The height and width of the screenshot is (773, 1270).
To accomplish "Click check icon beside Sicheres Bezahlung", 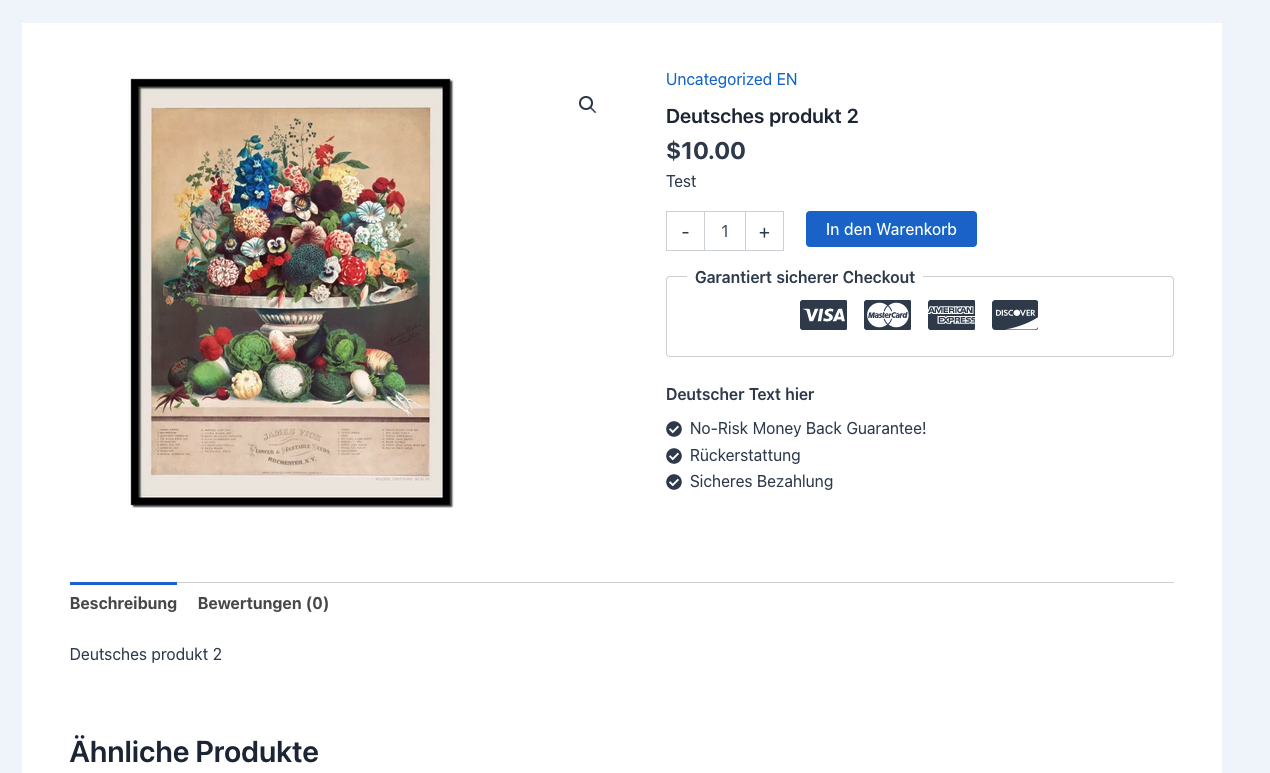I will pyautogui.click(x=674, y=482).
